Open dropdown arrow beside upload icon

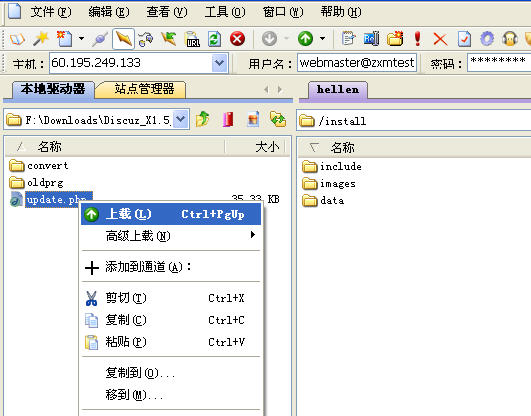coord(323,38)
